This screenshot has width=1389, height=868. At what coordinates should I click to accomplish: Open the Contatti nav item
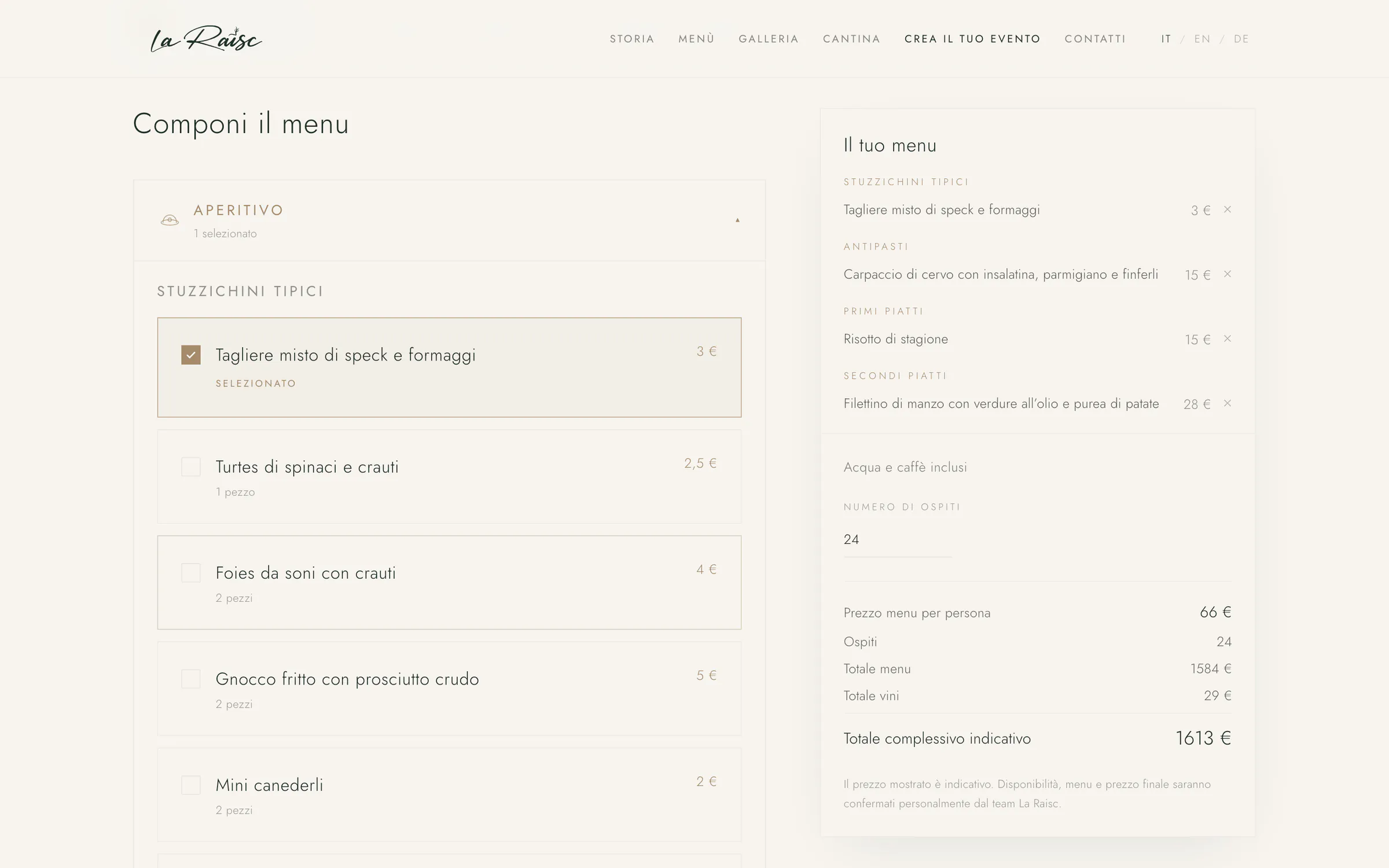click(1096, 39)
